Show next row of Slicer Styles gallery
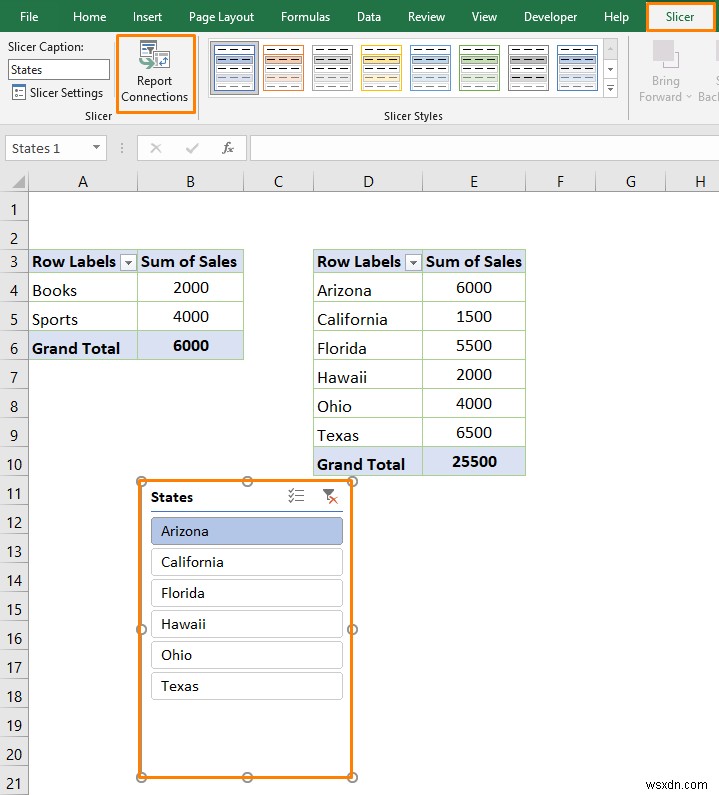The image size is (719, 795). [610, 69]
